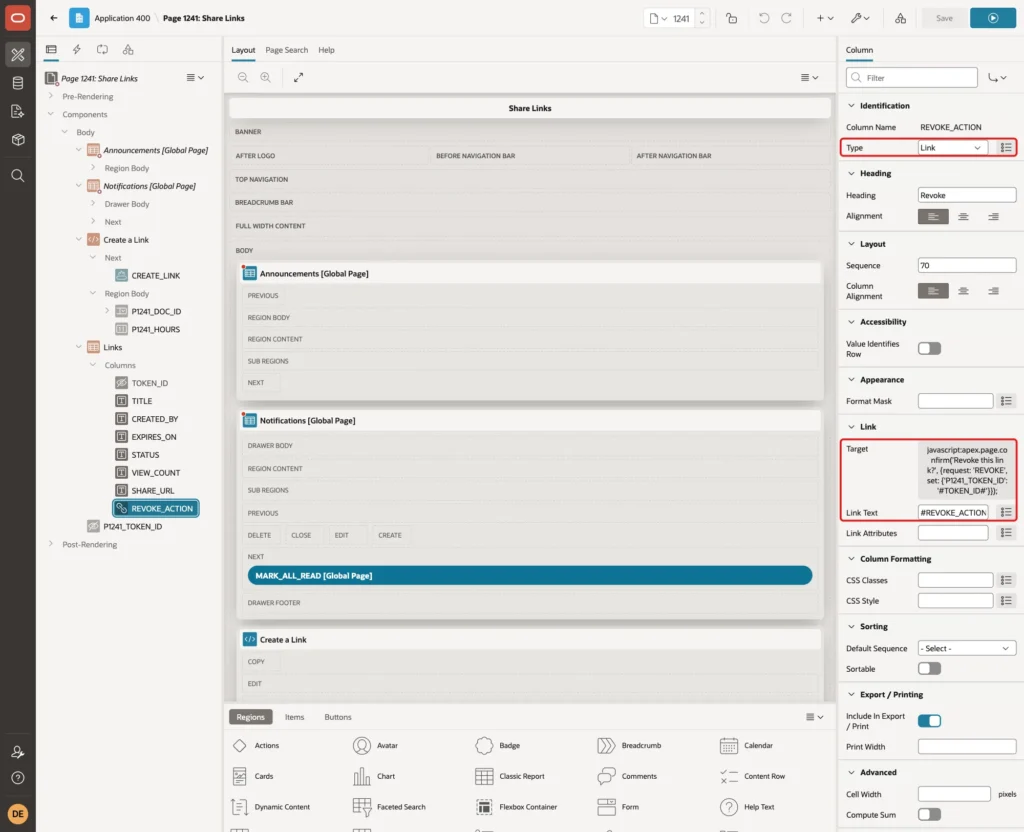Screen dimensions: 1024x832
Task: Open gallery options menu near Regions
Action: [x=814, y=717]
